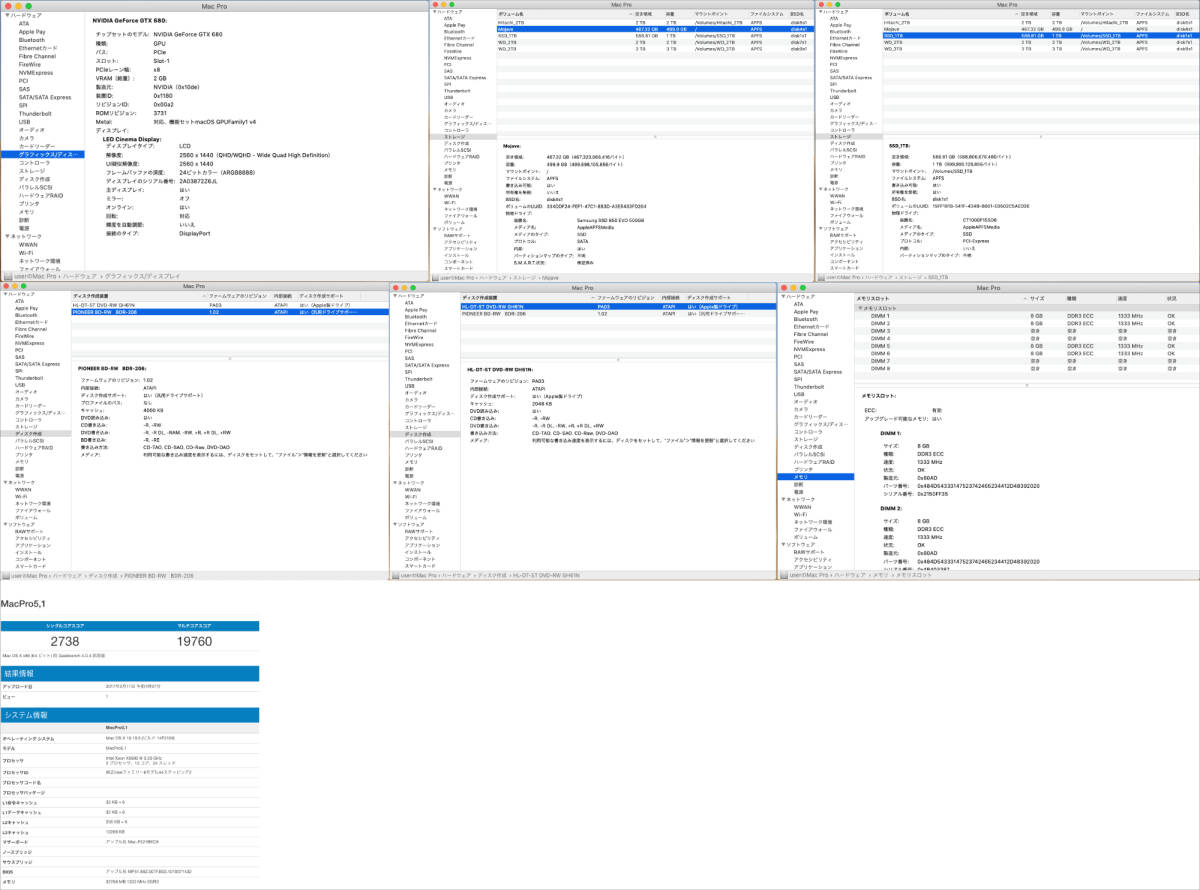Collapse ハードウェア section in the memory window
The image size is (1200, 890).
click(x=784, y=297)
